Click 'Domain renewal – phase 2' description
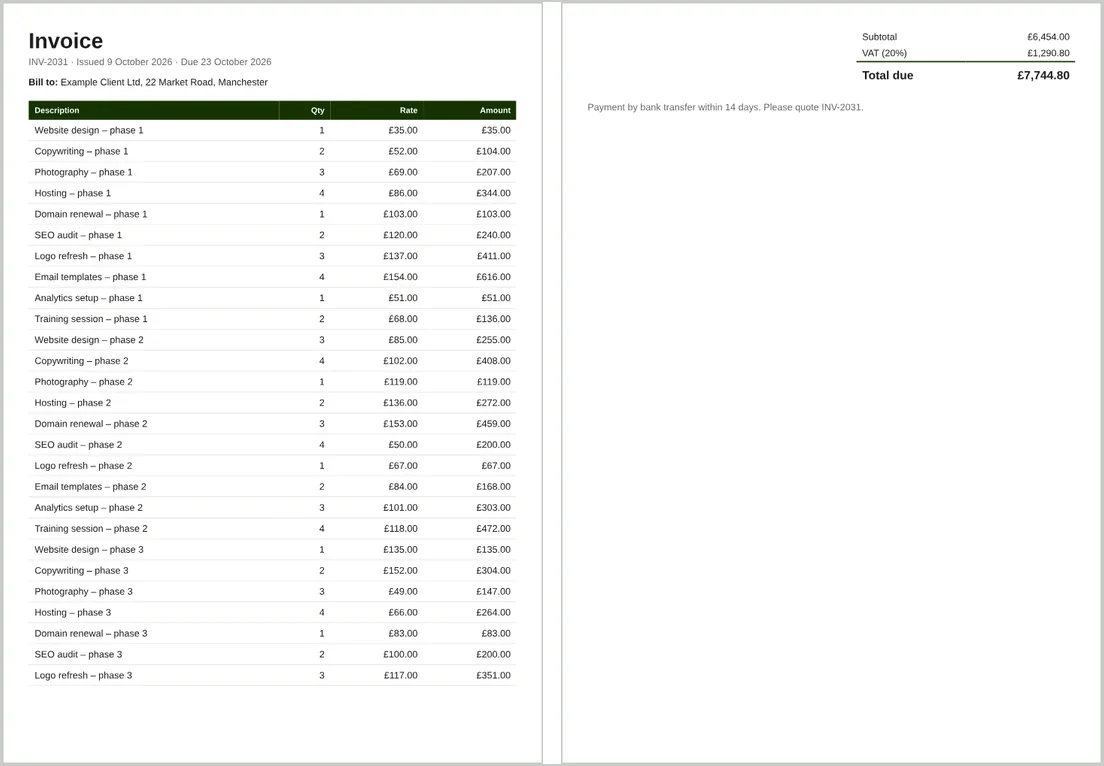Viewport: 1104px width, 766px height. point(91,424)
